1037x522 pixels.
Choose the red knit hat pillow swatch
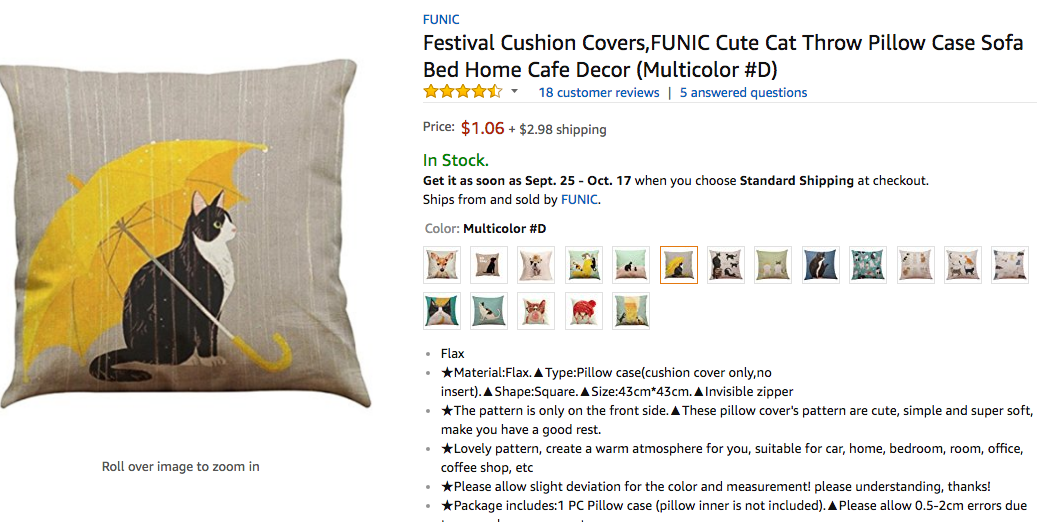584,311
